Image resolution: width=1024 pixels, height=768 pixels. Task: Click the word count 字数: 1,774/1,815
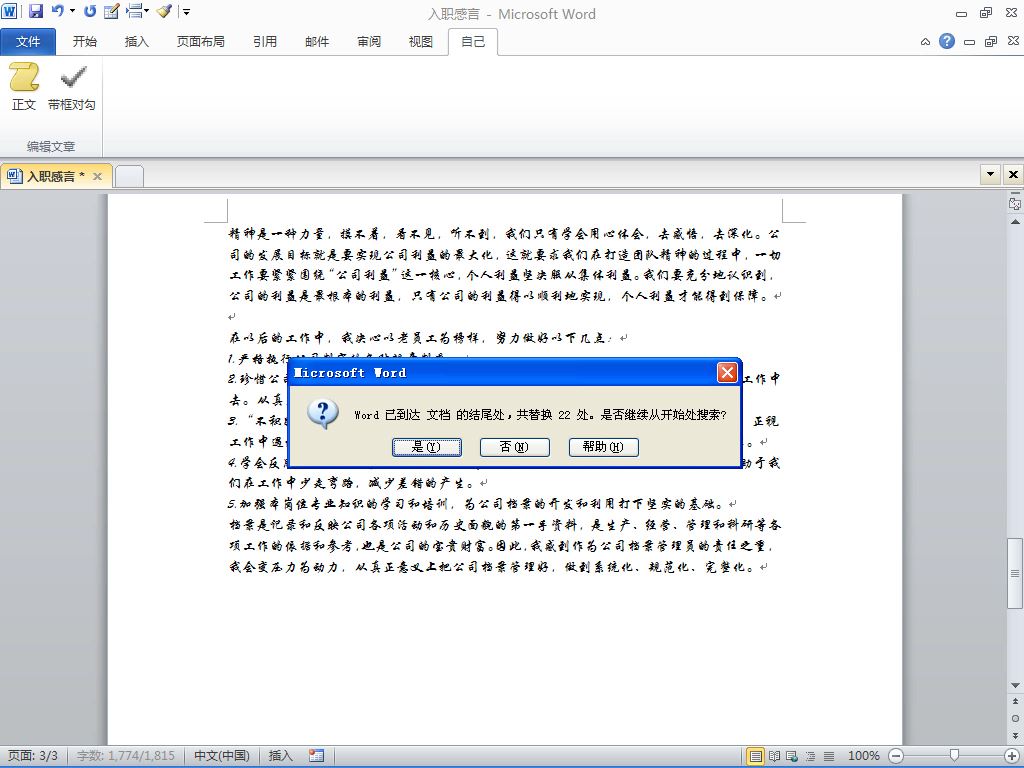126,756
